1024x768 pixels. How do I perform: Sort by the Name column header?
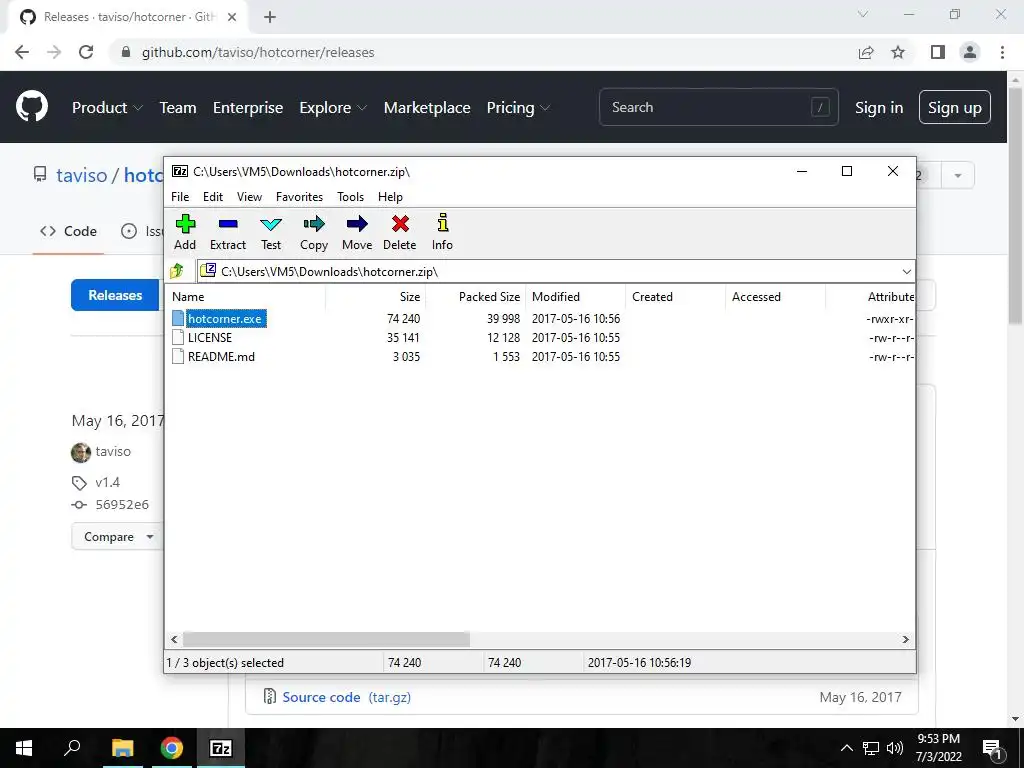coord(245,296)
